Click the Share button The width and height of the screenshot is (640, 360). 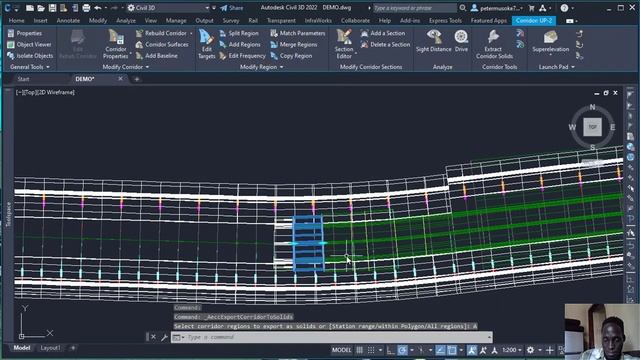pos(231,8)
